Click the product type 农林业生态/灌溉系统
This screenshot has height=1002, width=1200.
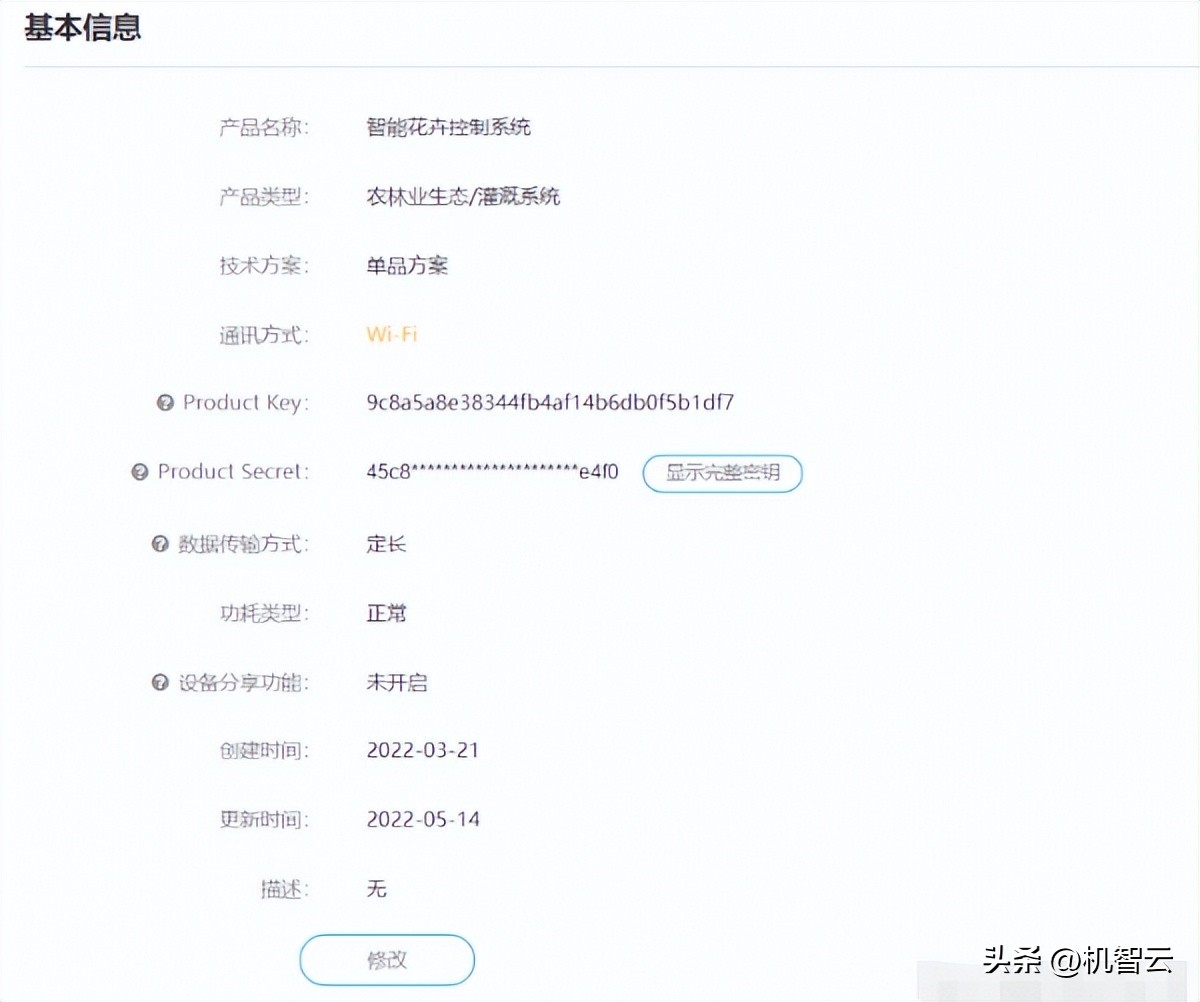pos(463,196)
